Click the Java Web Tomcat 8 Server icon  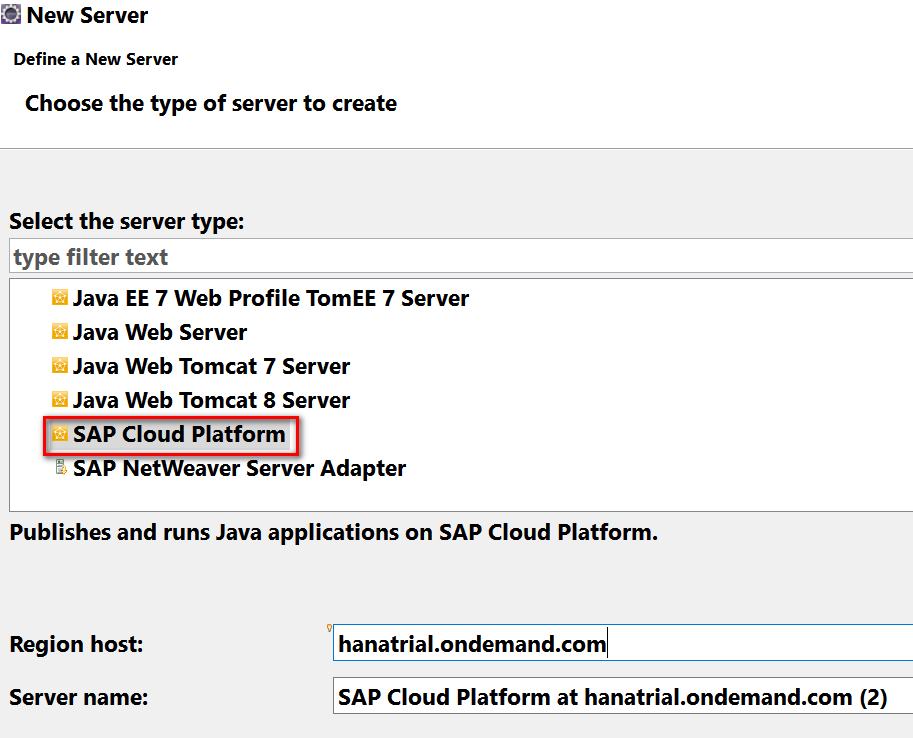click(x=59, y=400)
